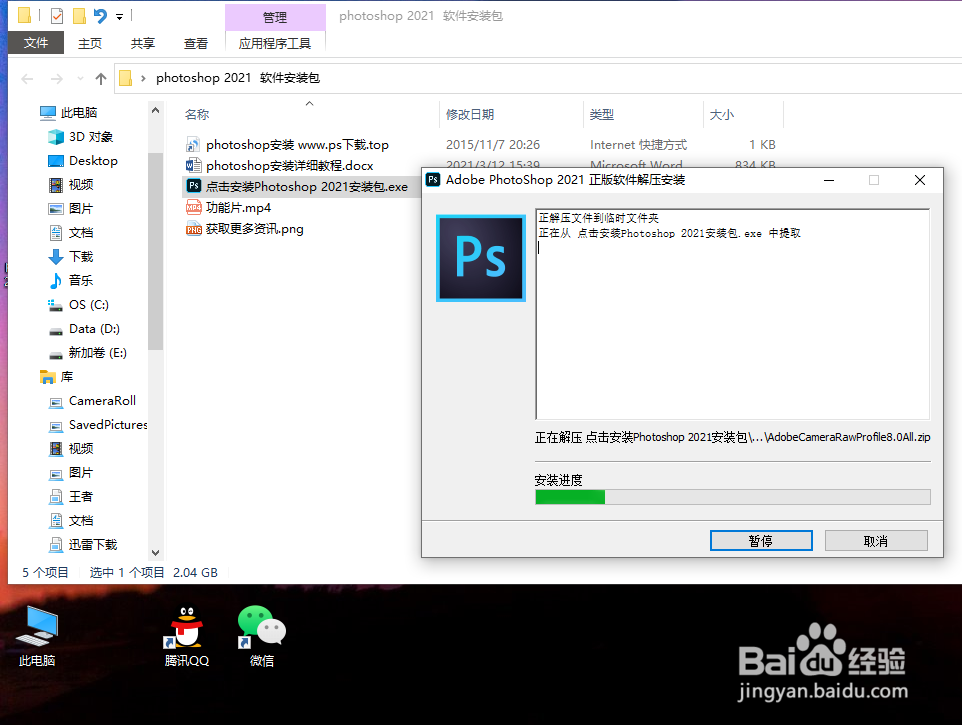
Task: Click the installer dialog title bar Ps icon
Action: click(433, 180)
